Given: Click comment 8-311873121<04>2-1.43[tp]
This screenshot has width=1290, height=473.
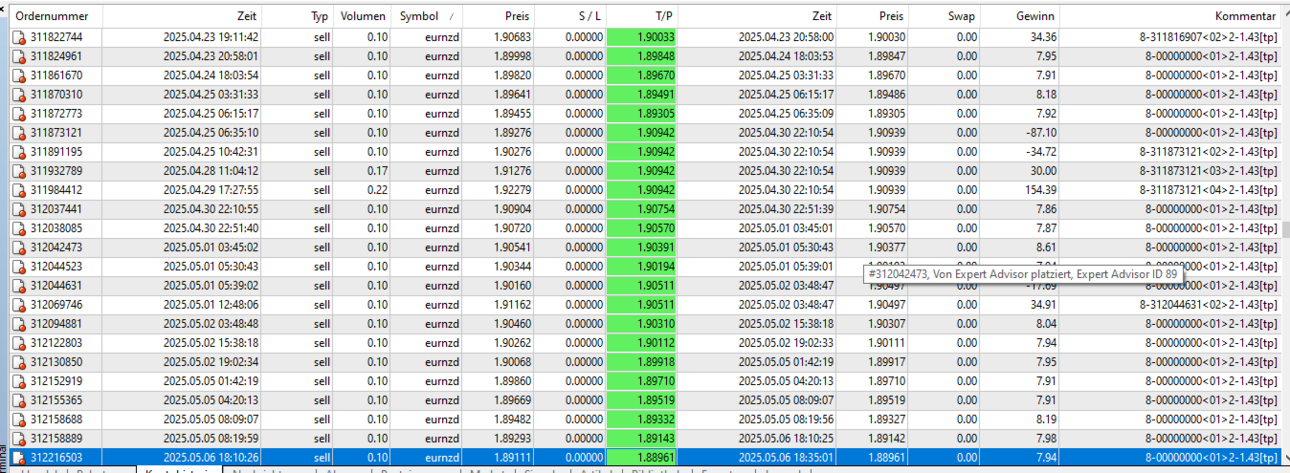Looking at the screenshot, I should point(1208,190).
